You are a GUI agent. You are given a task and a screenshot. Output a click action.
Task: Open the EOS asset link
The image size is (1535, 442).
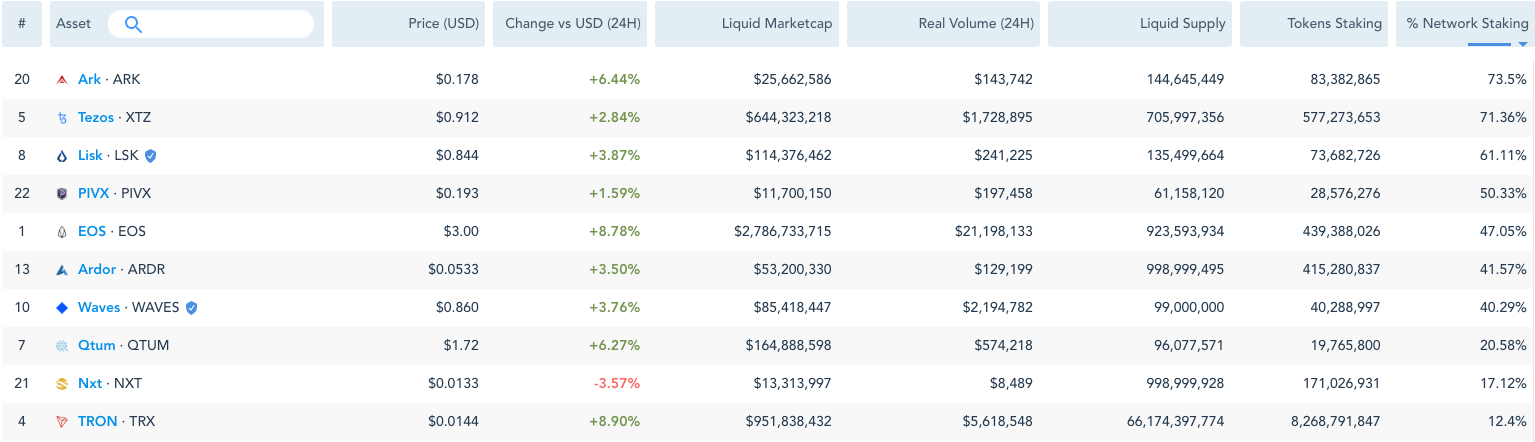coord(92,231)
